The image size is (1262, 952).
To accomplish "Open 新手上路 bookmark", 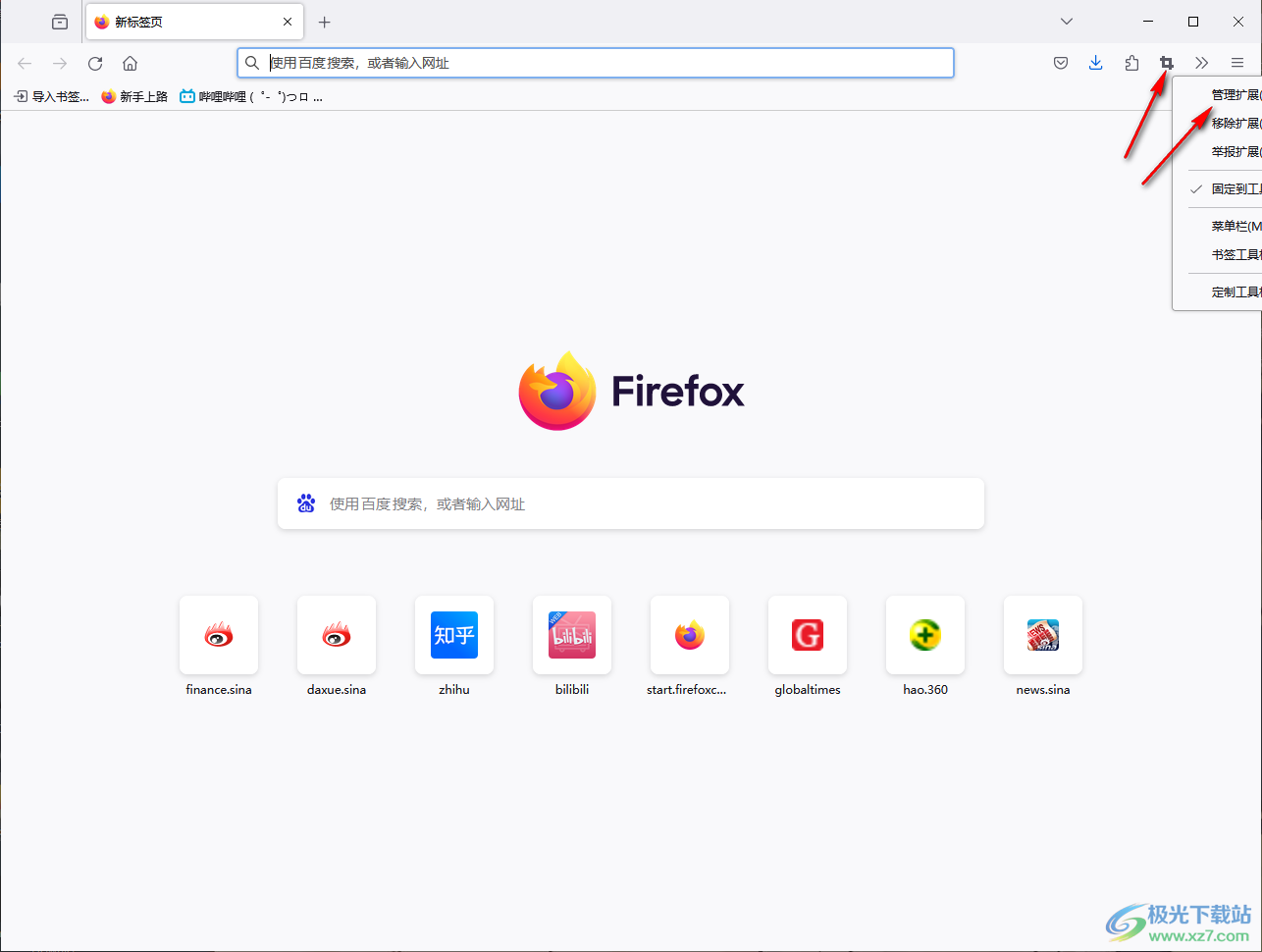I will pyautogui.click(x=134, y=96).
